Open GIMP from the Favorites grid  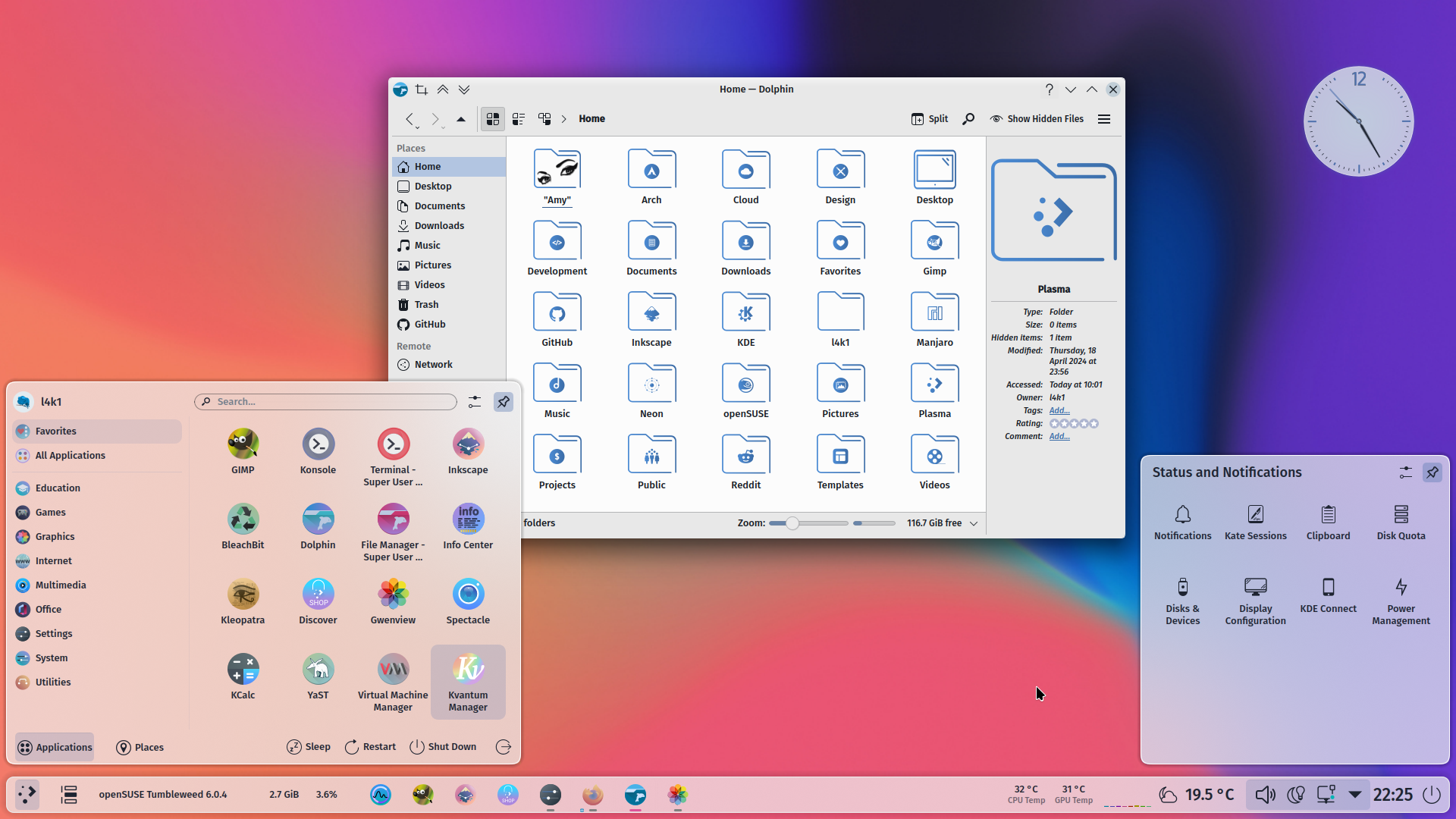pos(243,452)
